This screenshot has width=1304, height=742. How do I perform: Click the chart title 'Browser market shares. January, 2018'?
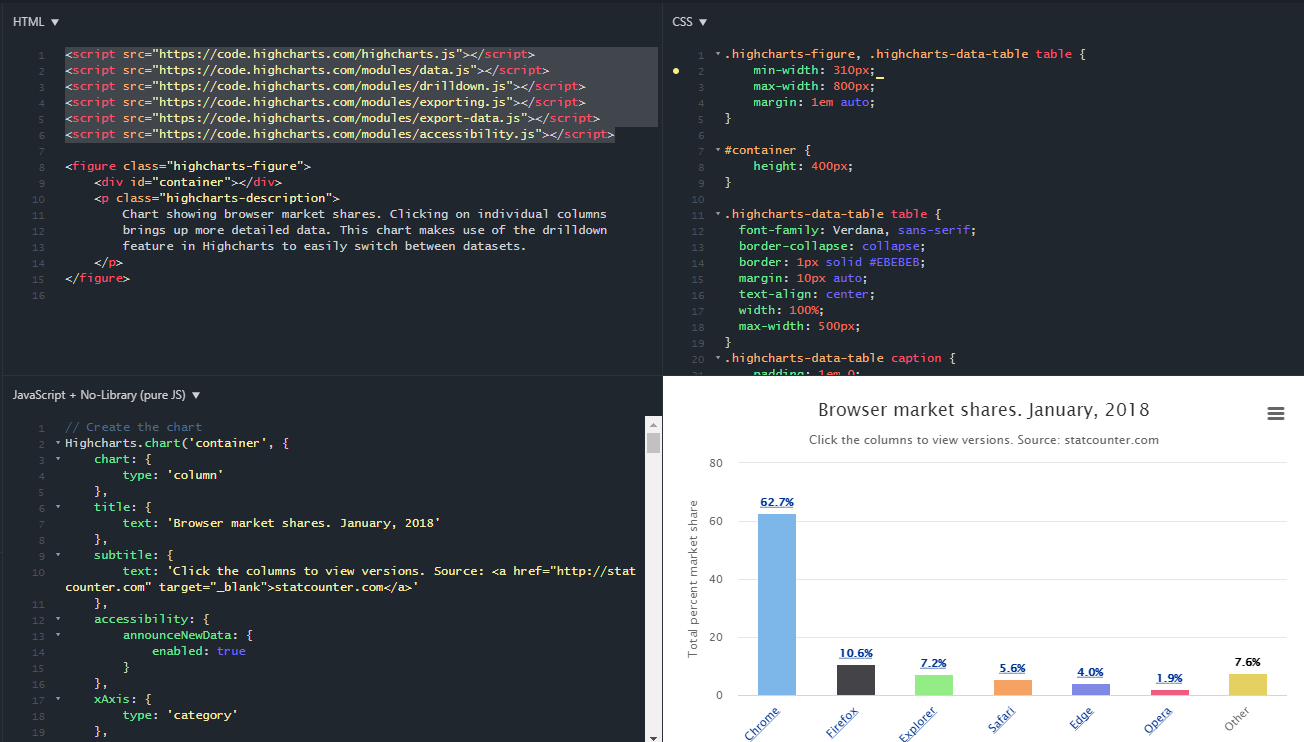(x=984, y=410)
